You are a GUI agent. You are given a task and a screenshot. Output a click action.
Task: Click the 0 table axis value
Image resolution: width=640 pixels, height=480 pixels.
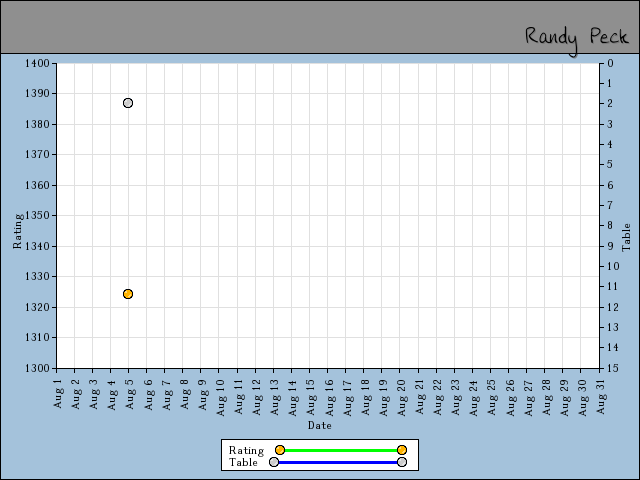(x=610, y=63)
